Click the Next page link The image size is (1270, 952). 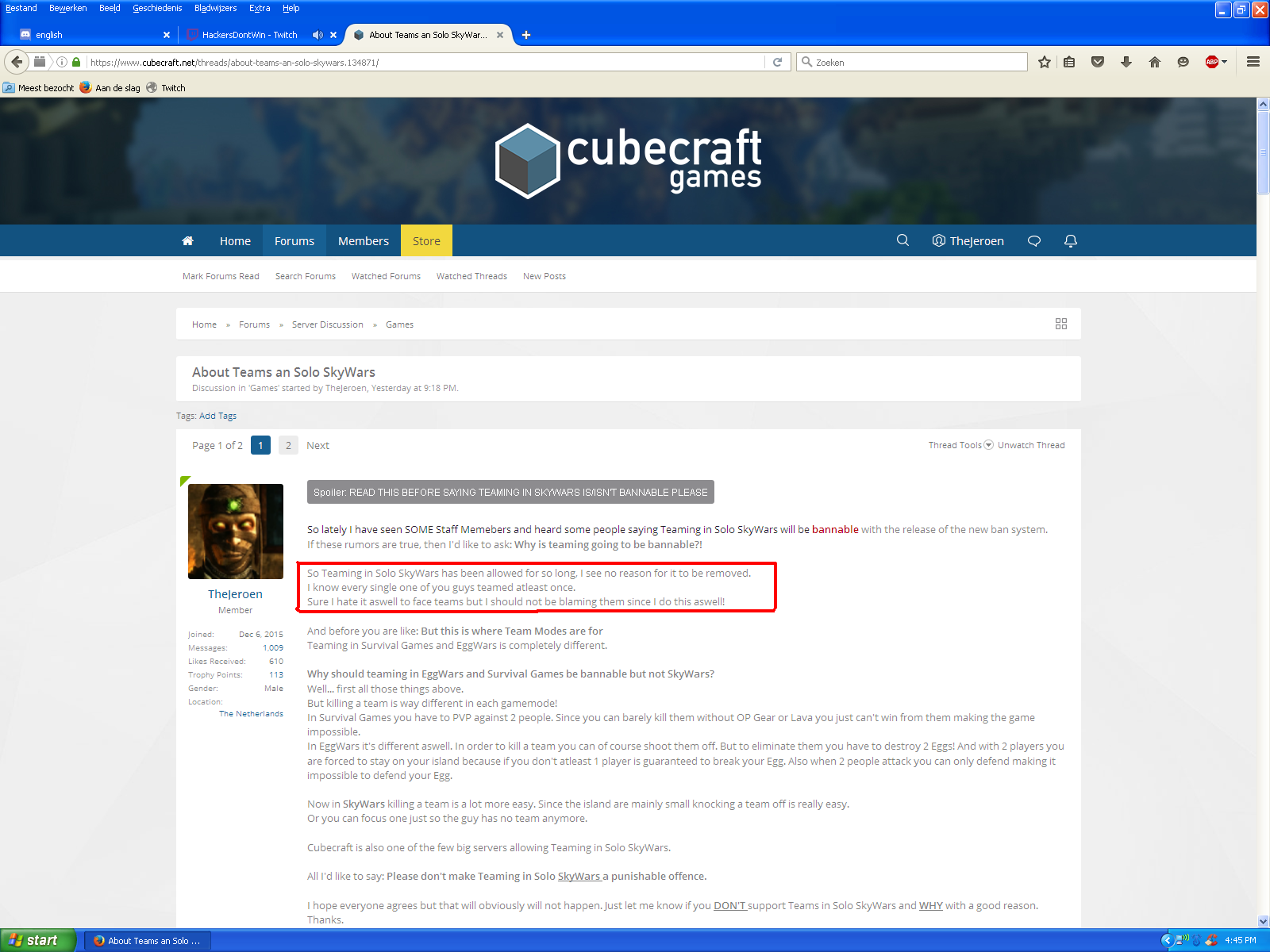(x=317, y=445)
